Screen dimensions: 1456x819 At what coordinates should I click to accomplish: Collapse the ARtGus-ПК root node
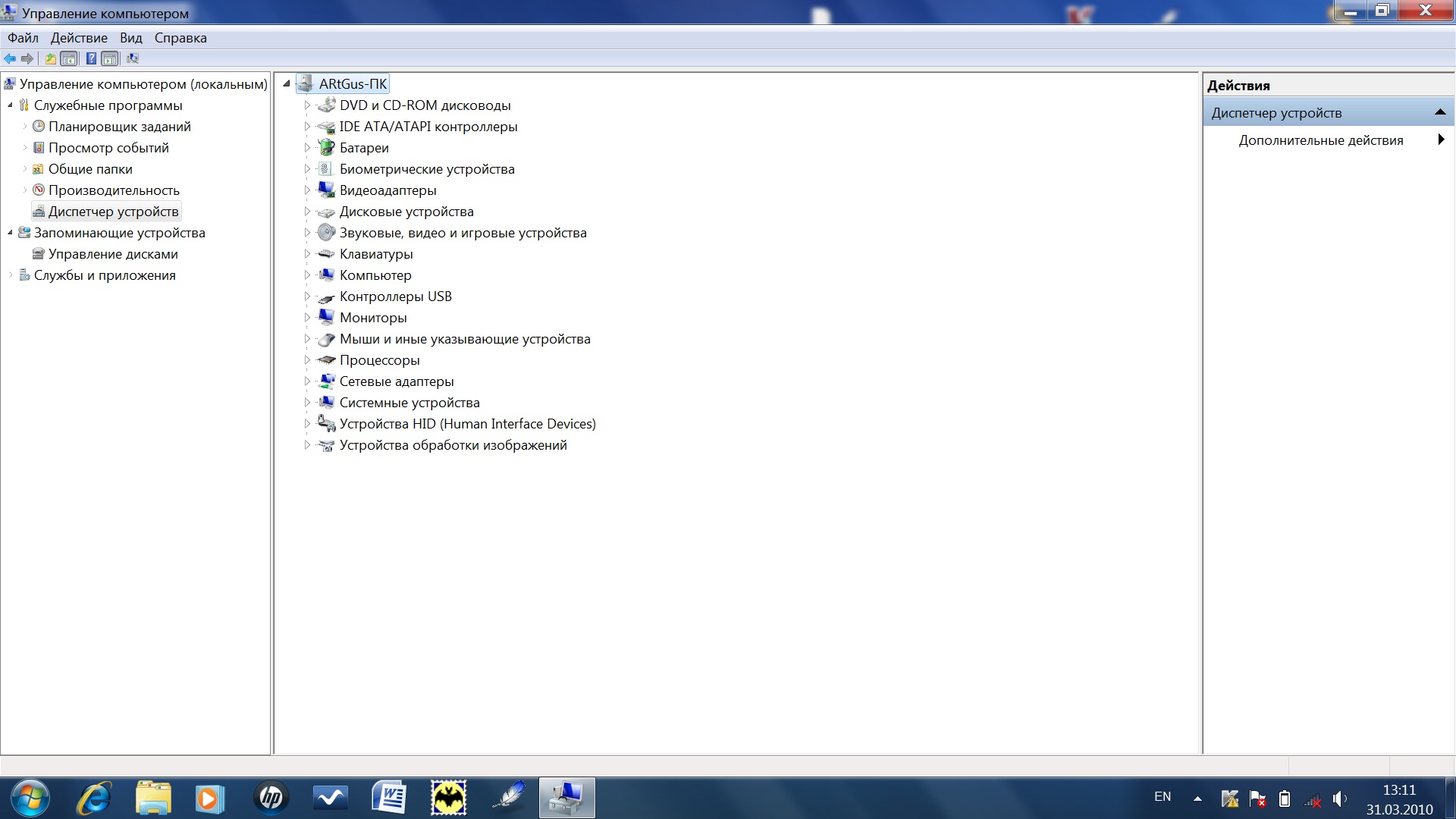[287, 84]
